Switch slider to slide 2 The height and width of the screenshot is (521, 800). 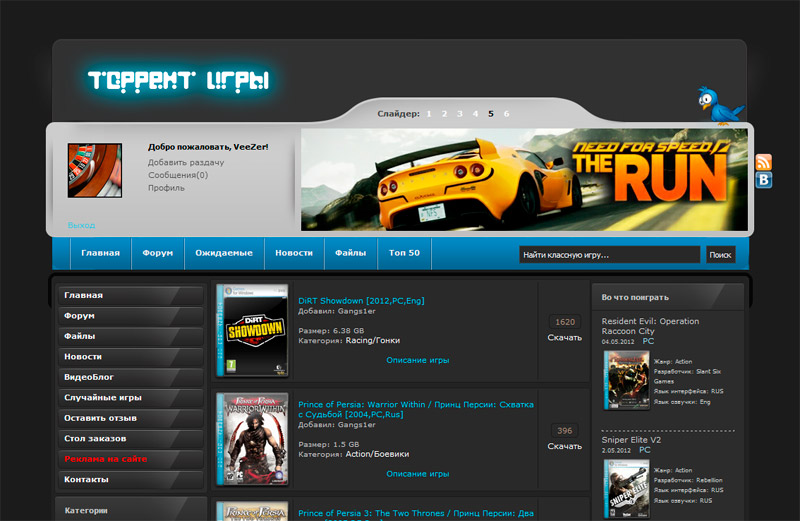[x=444, y=114]
